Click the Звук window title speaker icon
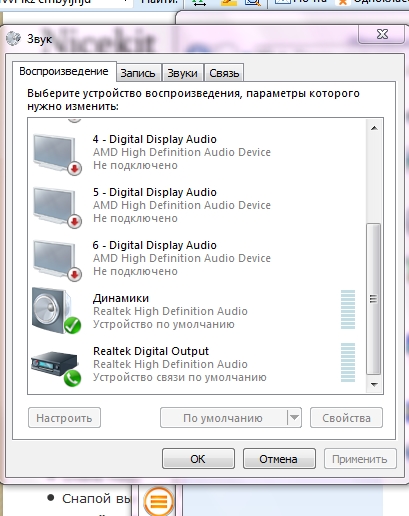 13,39
